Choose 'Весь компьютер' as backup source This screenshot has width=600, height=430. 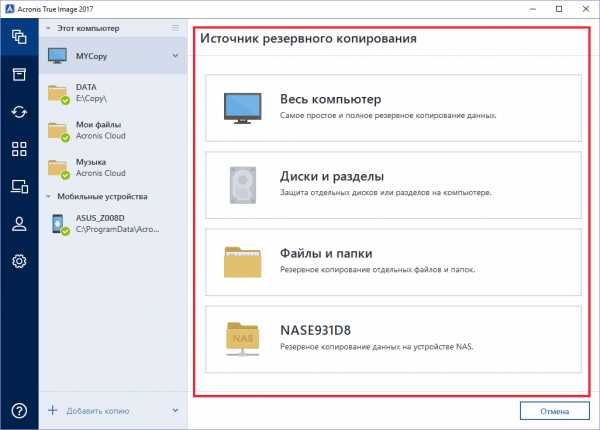[394, 107]
